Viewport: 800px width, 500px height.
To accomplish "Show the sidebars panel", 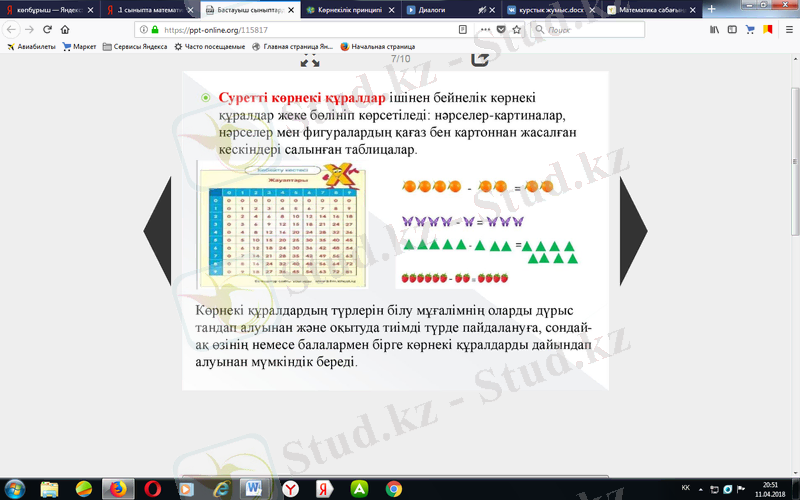I will coord(733,30).
